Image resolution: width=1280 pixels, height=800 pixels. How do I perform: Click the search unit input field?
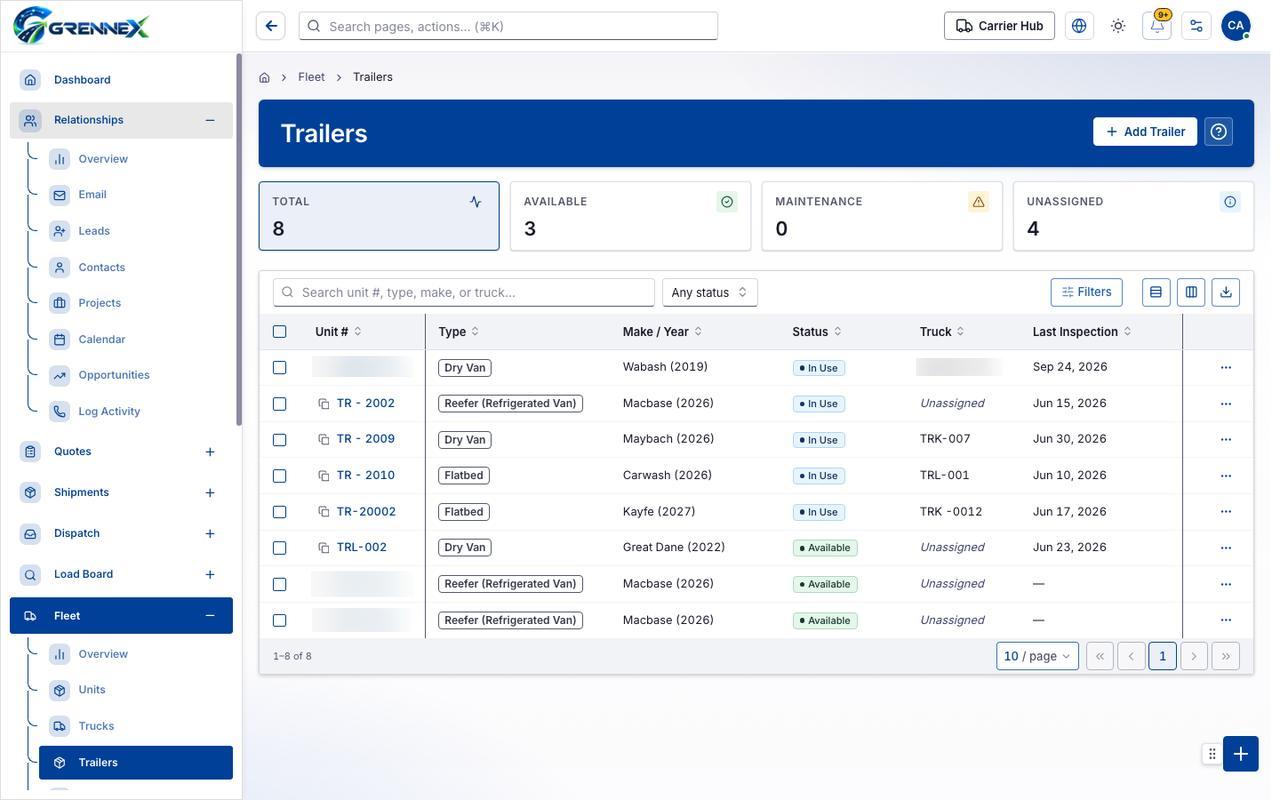click(x=464, y=292)
